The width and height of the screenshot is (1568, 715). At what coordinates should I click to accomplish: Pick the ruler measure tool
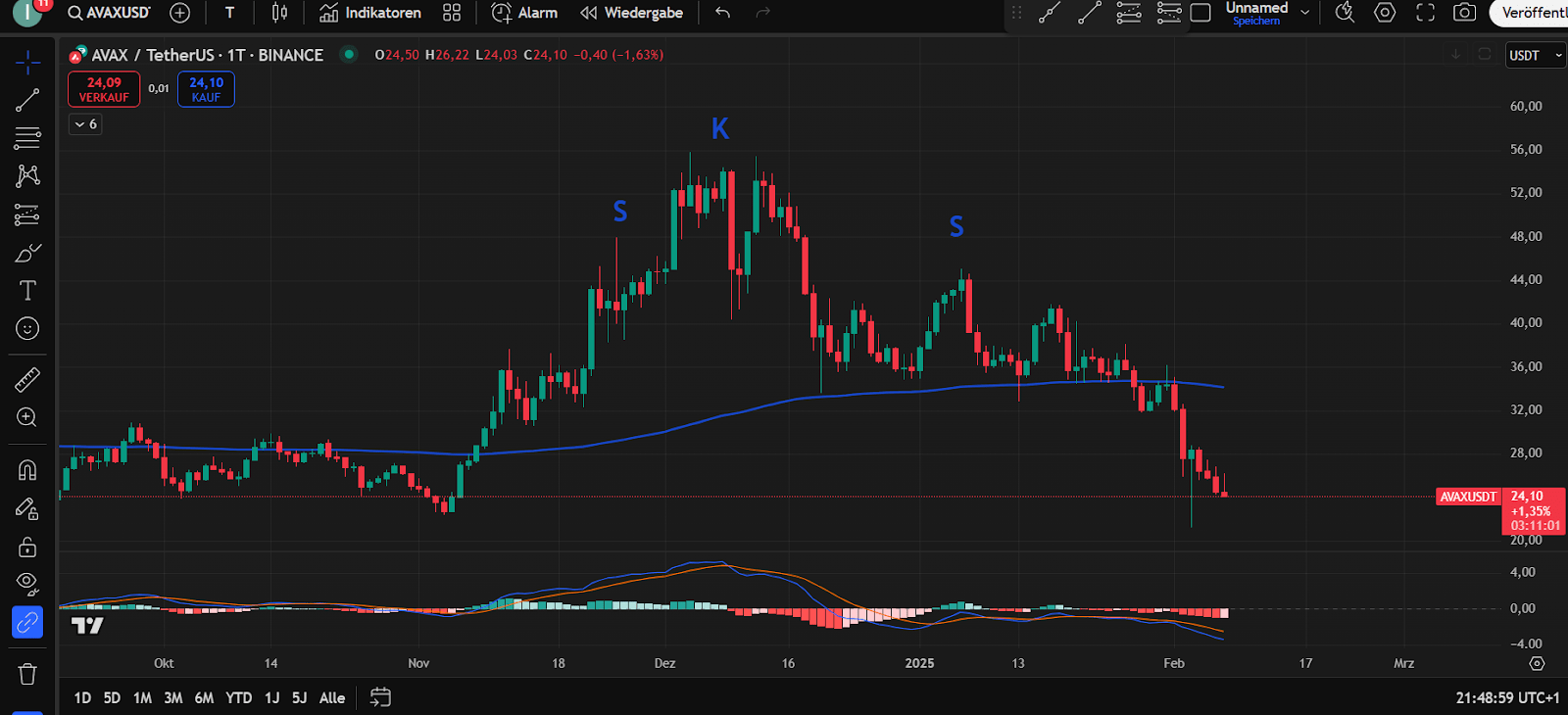(27, 379)
